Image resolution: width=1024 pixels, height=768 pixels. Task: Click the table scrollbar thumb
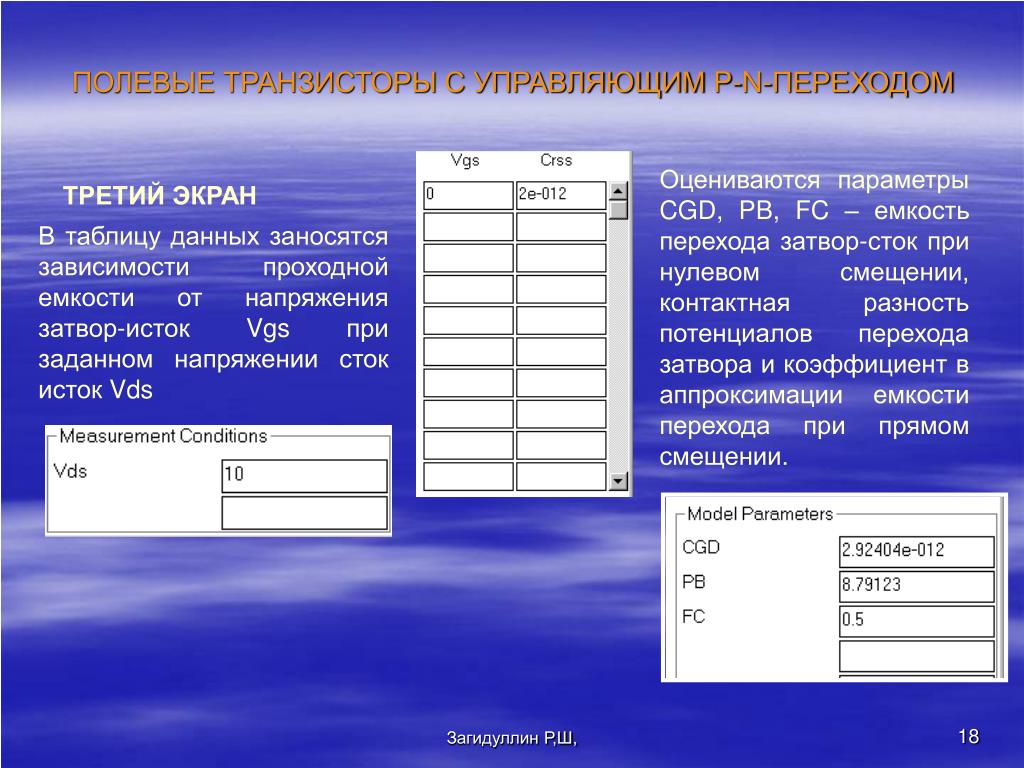618,210
